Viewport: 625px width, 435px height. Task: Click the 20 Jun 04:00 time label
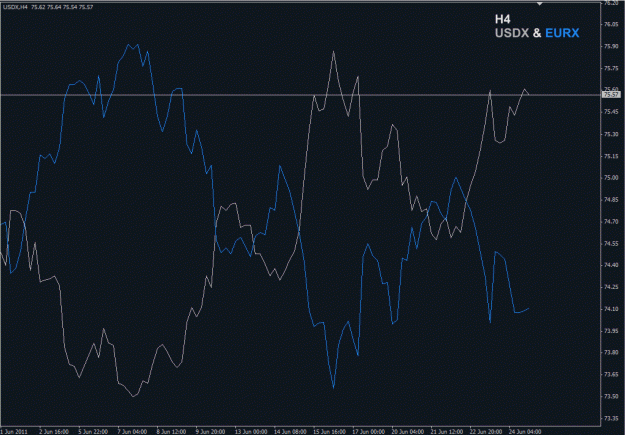[406, 431]
